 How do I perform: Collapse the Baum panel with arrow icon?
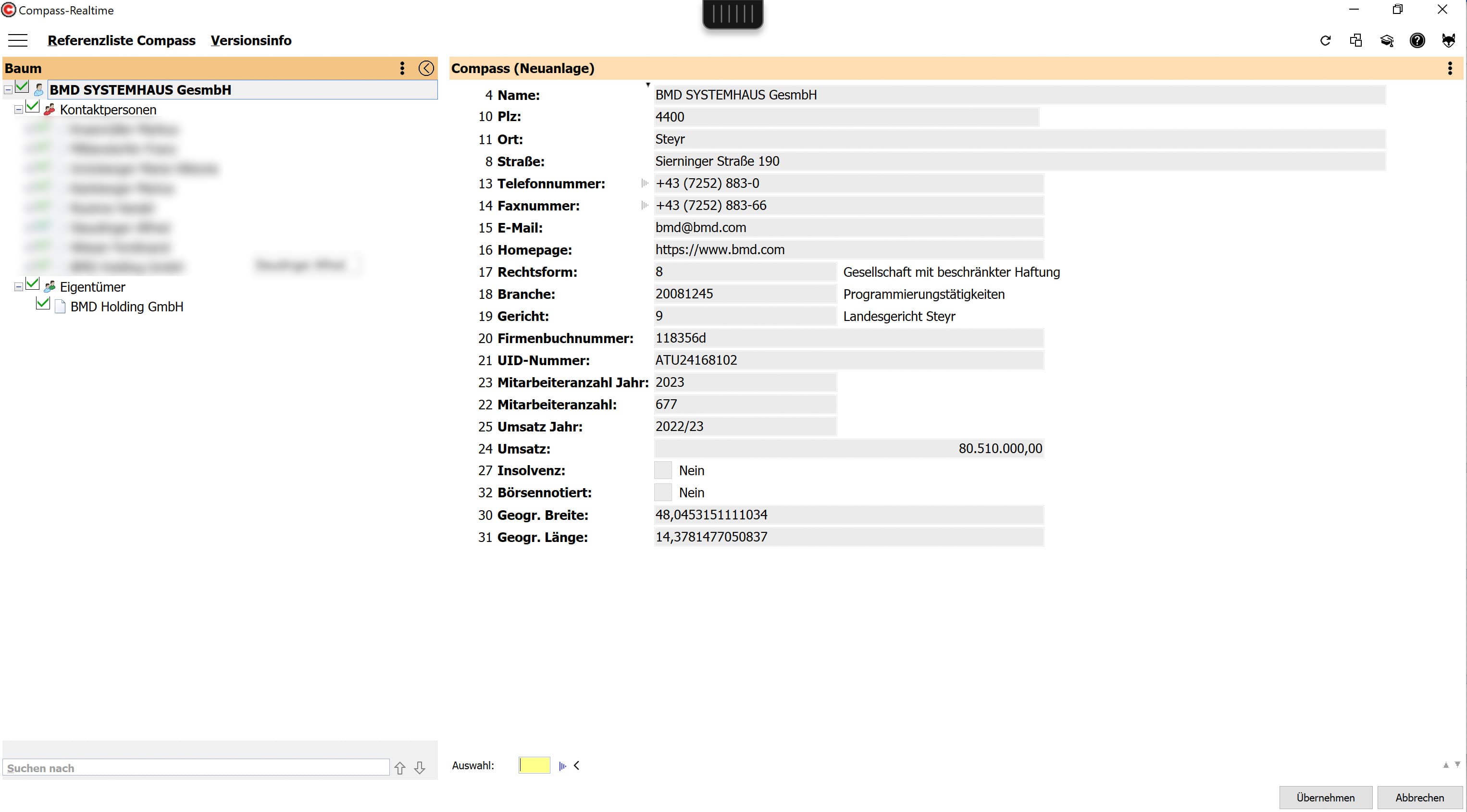[426, 68]
